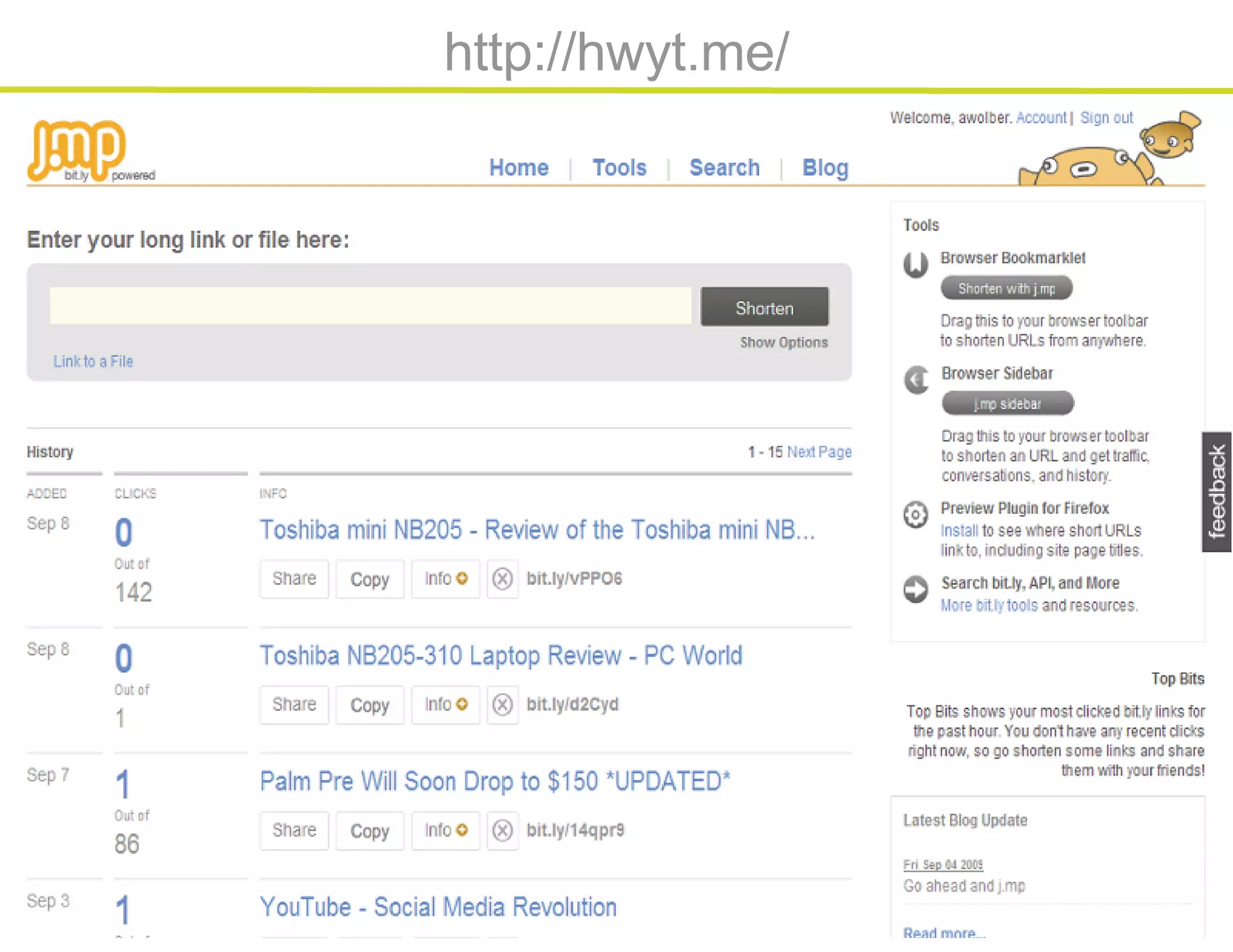This screenshot has width=1233, height=952.
Task: Expand Show Options under Shorten button
Action: [x=783, y=342]
